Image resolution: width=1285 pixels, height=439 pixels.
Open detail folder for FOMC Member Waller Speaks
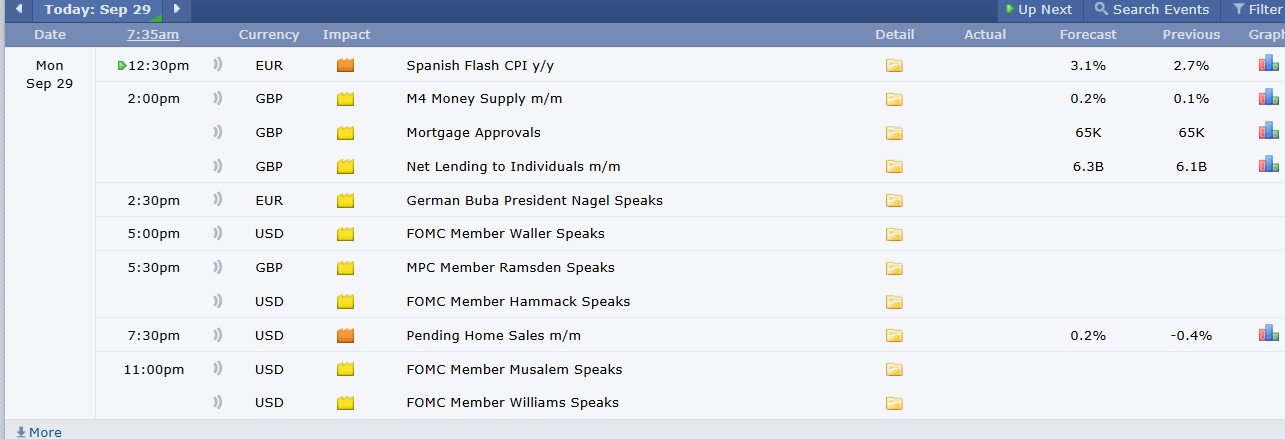(x=894, y=235)
